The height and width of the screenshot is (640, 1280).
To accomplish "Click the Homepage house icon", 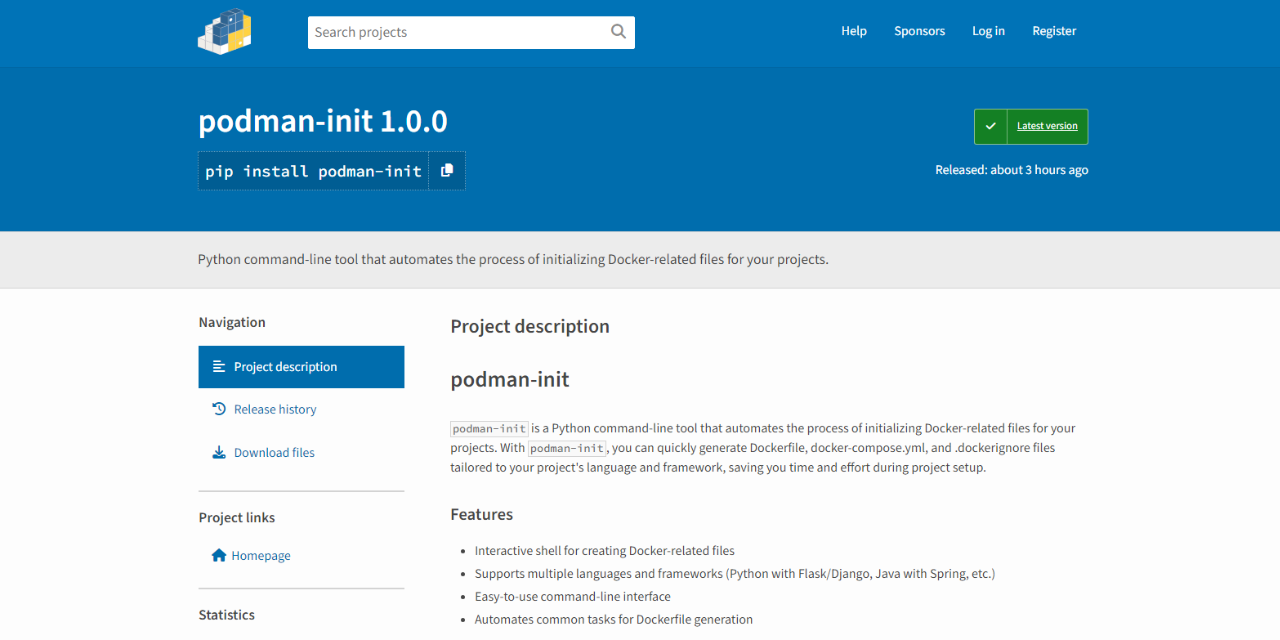I will pos(219,555).
